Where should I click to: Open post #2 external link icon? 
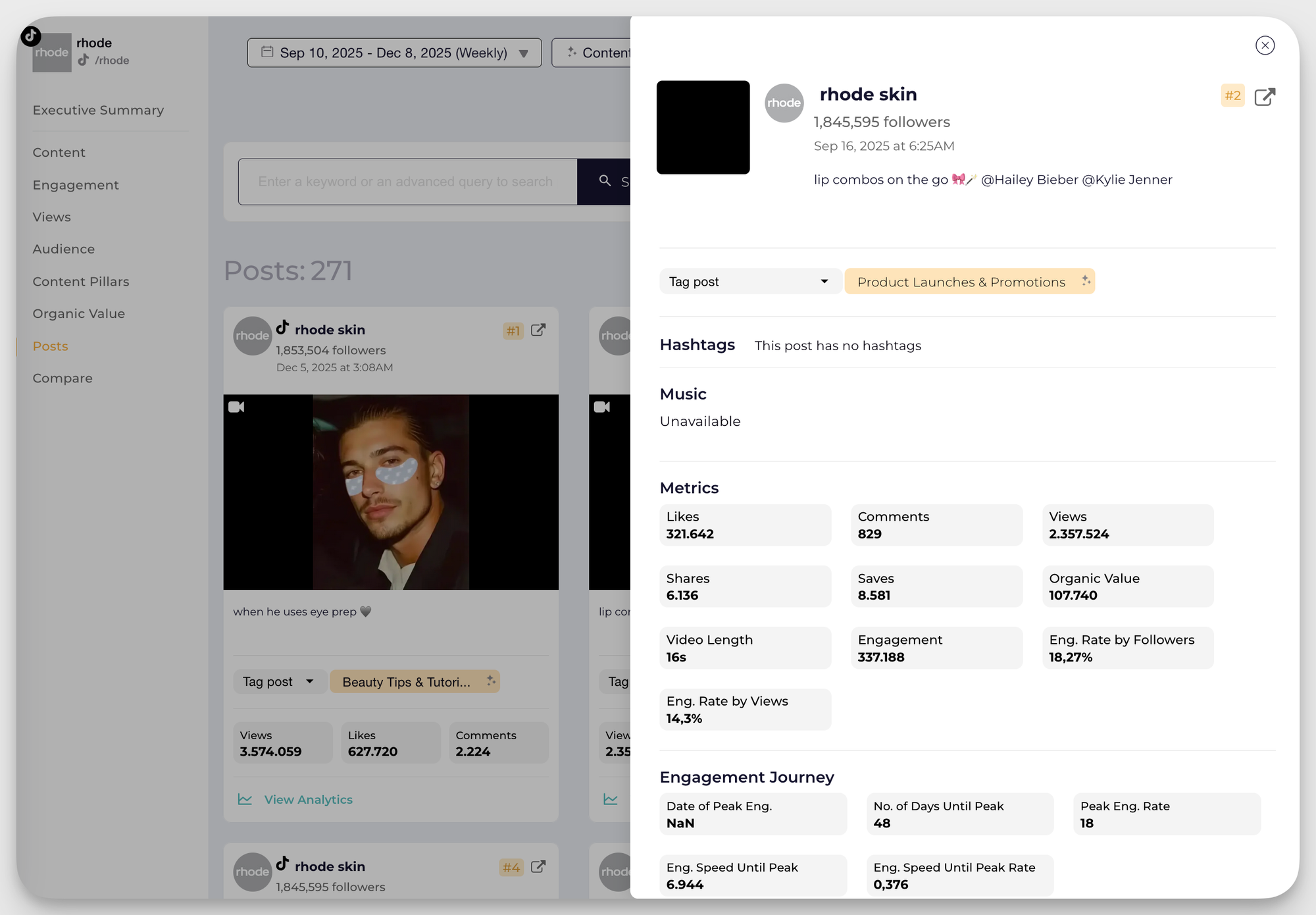[1264, 97]
